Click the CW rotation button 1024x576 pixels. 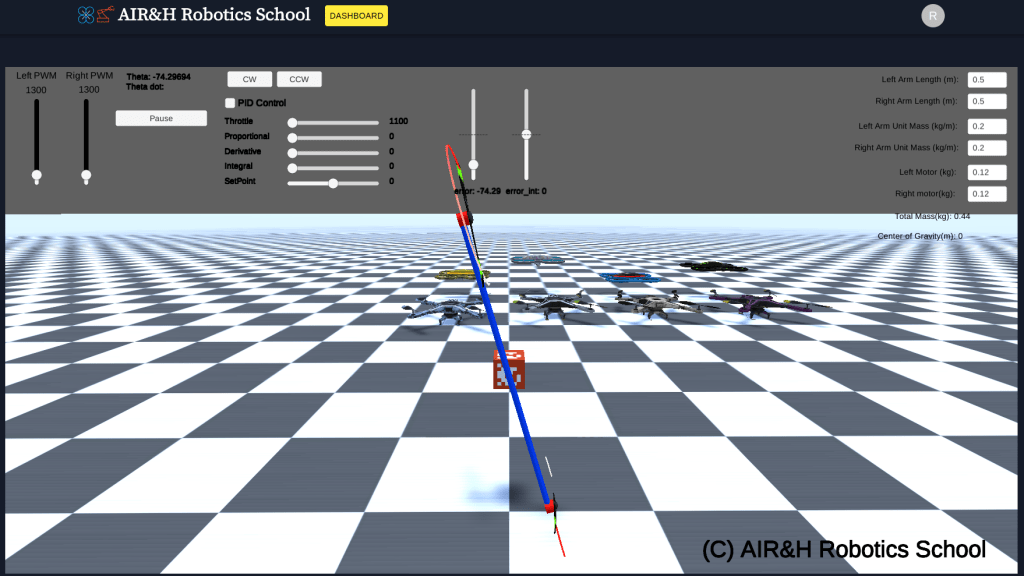248,79
